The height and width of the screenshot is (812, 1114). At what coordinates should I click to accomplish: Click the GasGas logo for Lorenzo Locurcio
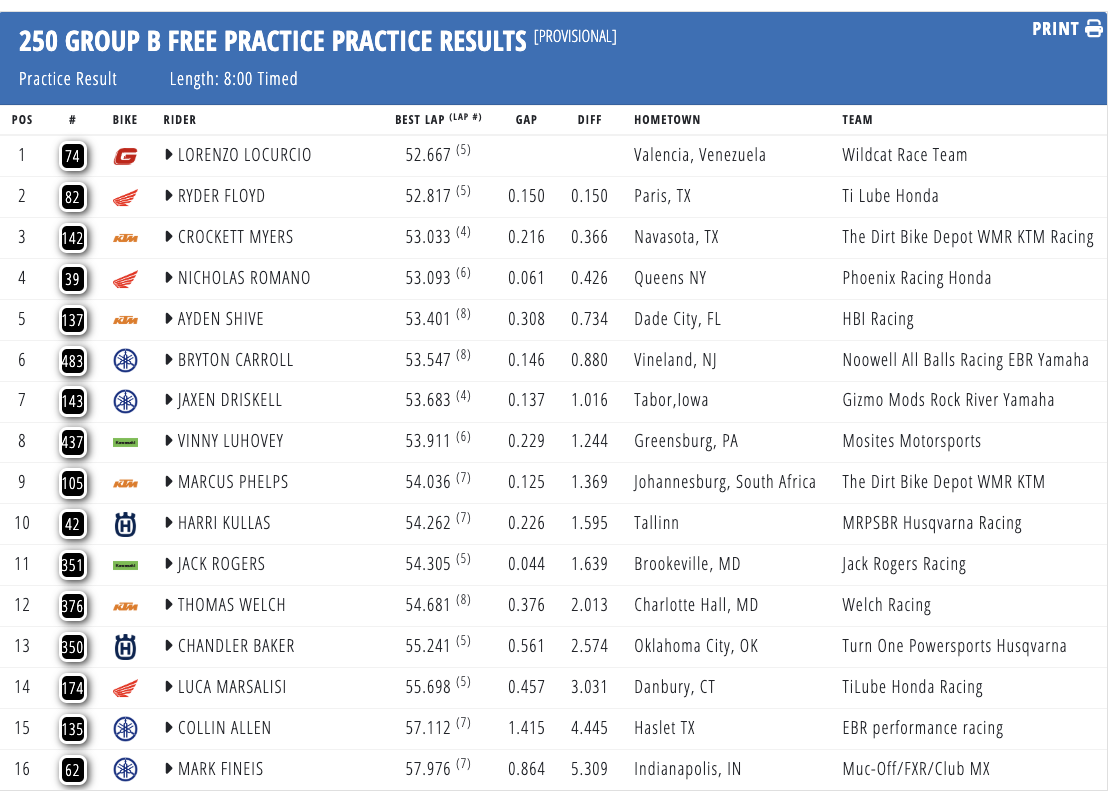(x=125, y=156)
